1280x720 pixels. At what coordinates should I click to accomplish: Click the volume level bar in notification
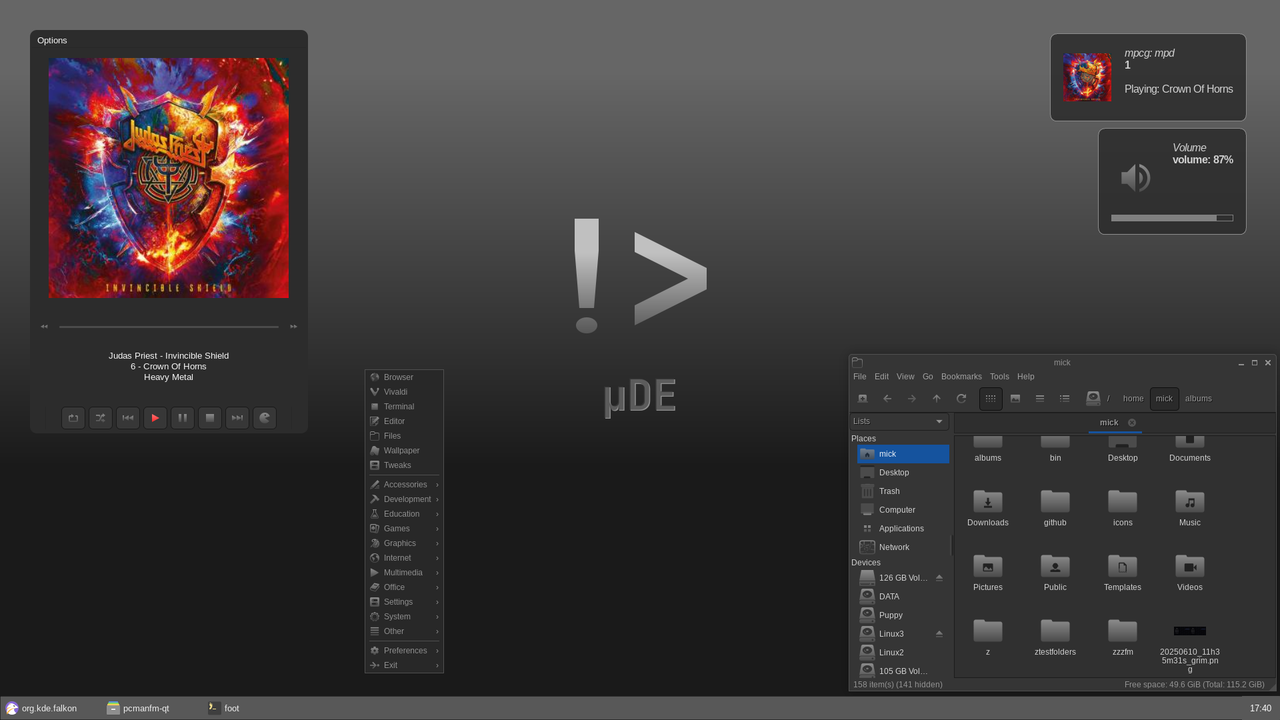click(x=1172, y=217)
